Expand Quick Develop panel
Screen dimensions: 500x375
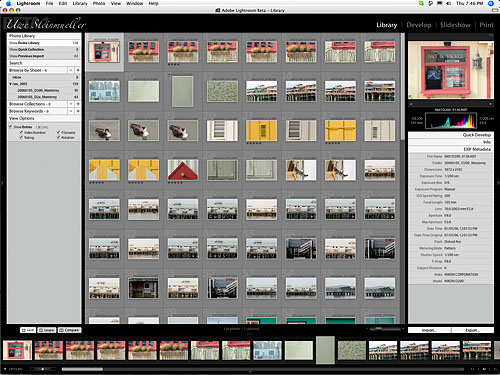coord(451,135)
